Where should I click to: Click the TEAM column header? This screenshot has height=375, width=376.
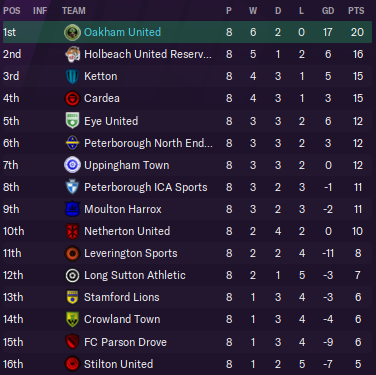click(74, 11)
